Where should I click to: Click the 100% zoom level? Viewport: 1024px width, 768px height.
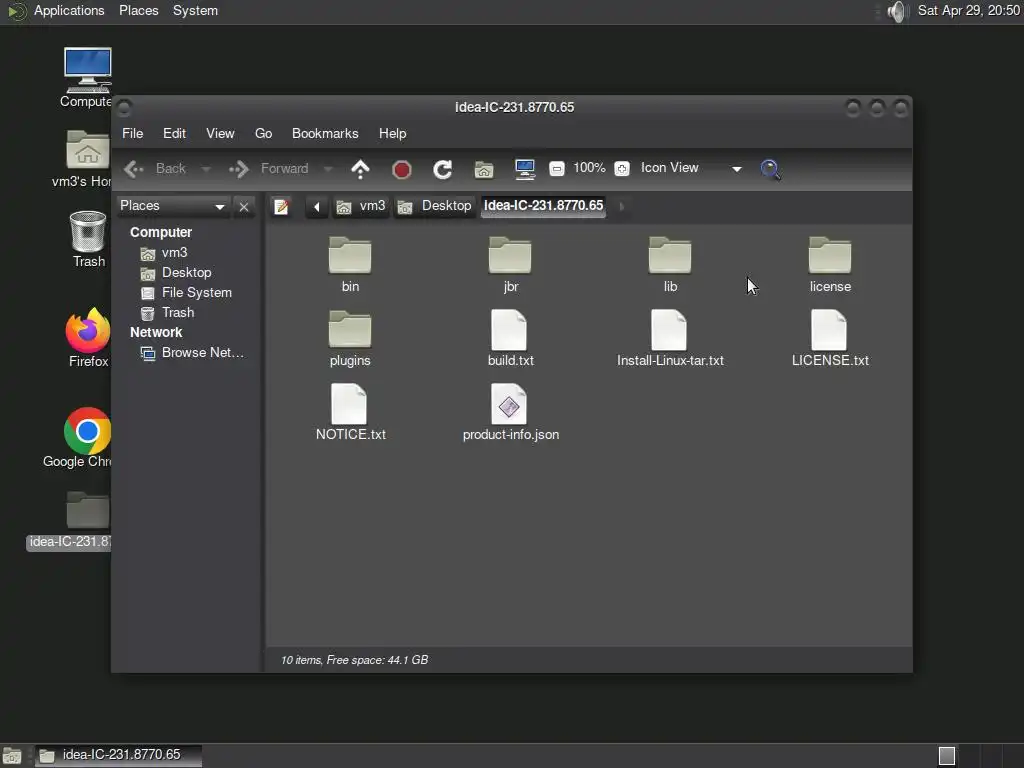(x=589, y=168)
